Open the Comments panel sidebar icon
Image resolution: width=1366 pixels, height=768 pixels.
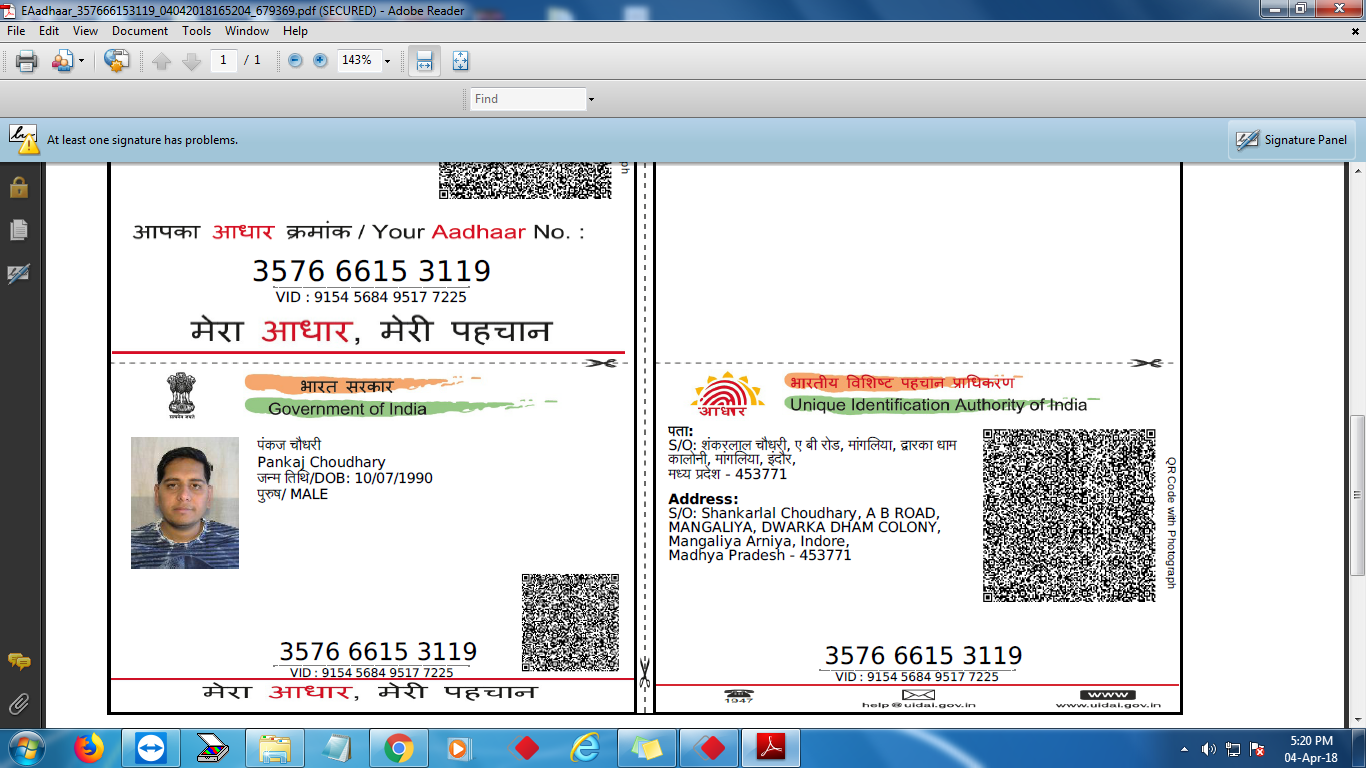point(18,661)
